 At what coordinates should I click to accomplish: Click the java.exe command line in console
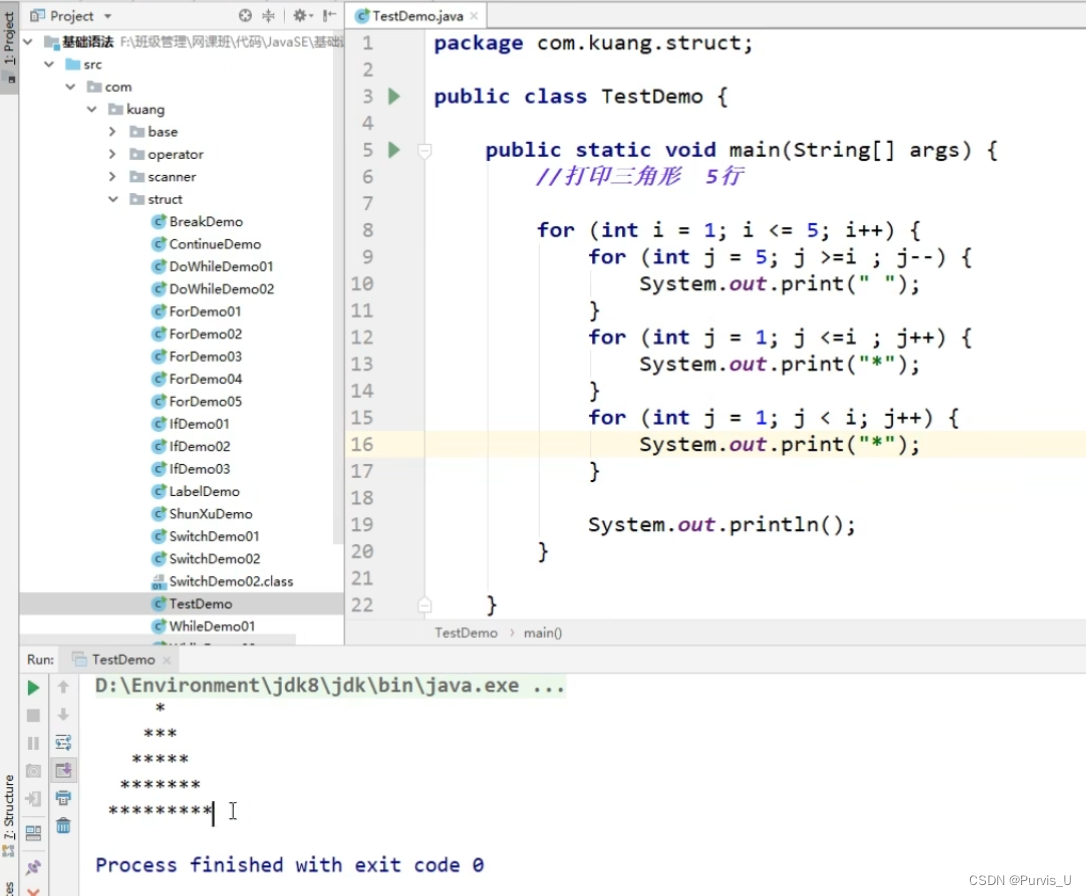point(330,686)
